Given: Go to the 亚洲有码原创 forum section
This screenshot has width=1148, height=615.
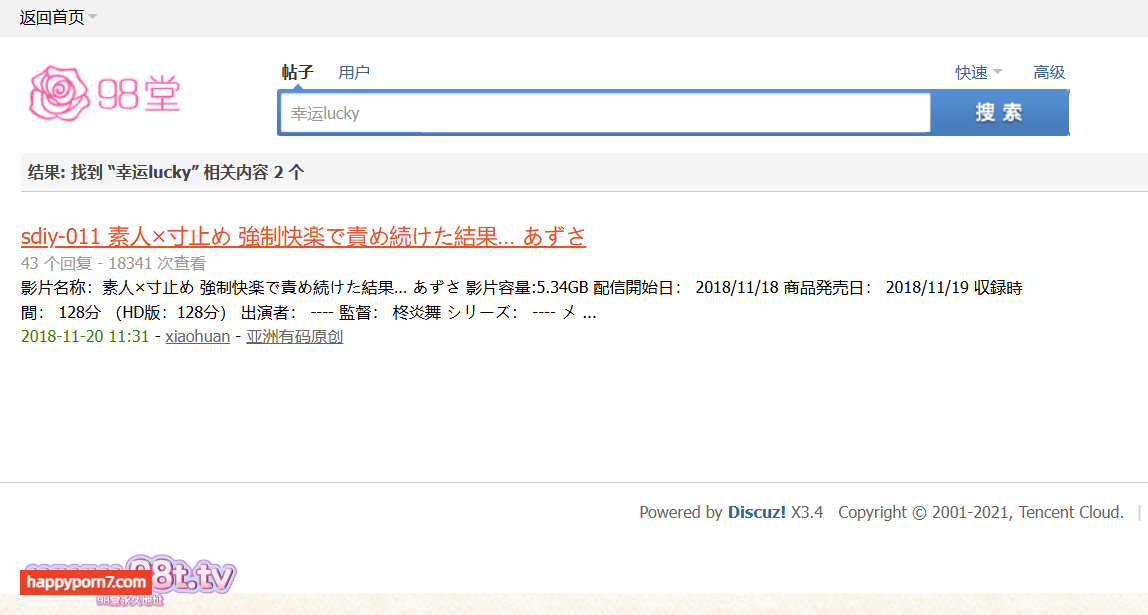Looking at the screenshot, I should pyautogui.click(x=294, y=337).
